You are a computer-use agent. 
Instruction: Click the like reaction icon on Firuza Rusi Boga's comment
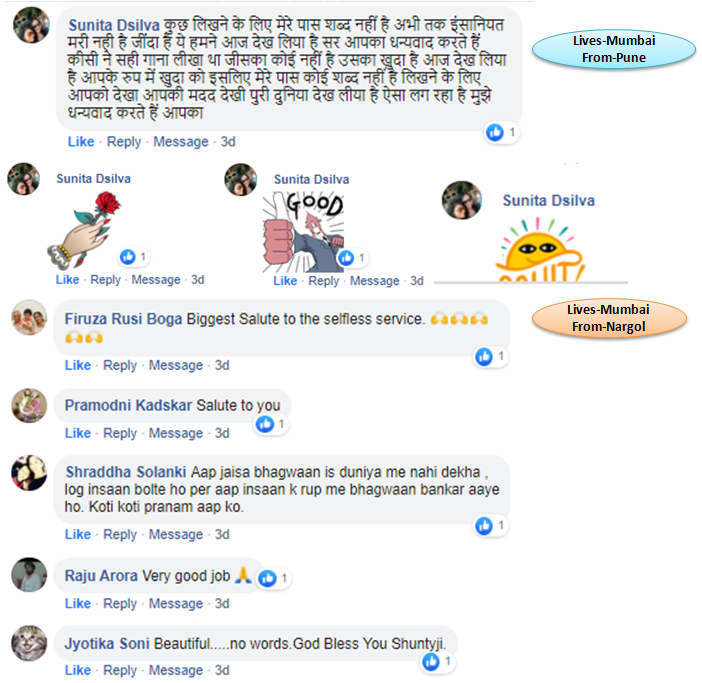(x=484, y=357)
